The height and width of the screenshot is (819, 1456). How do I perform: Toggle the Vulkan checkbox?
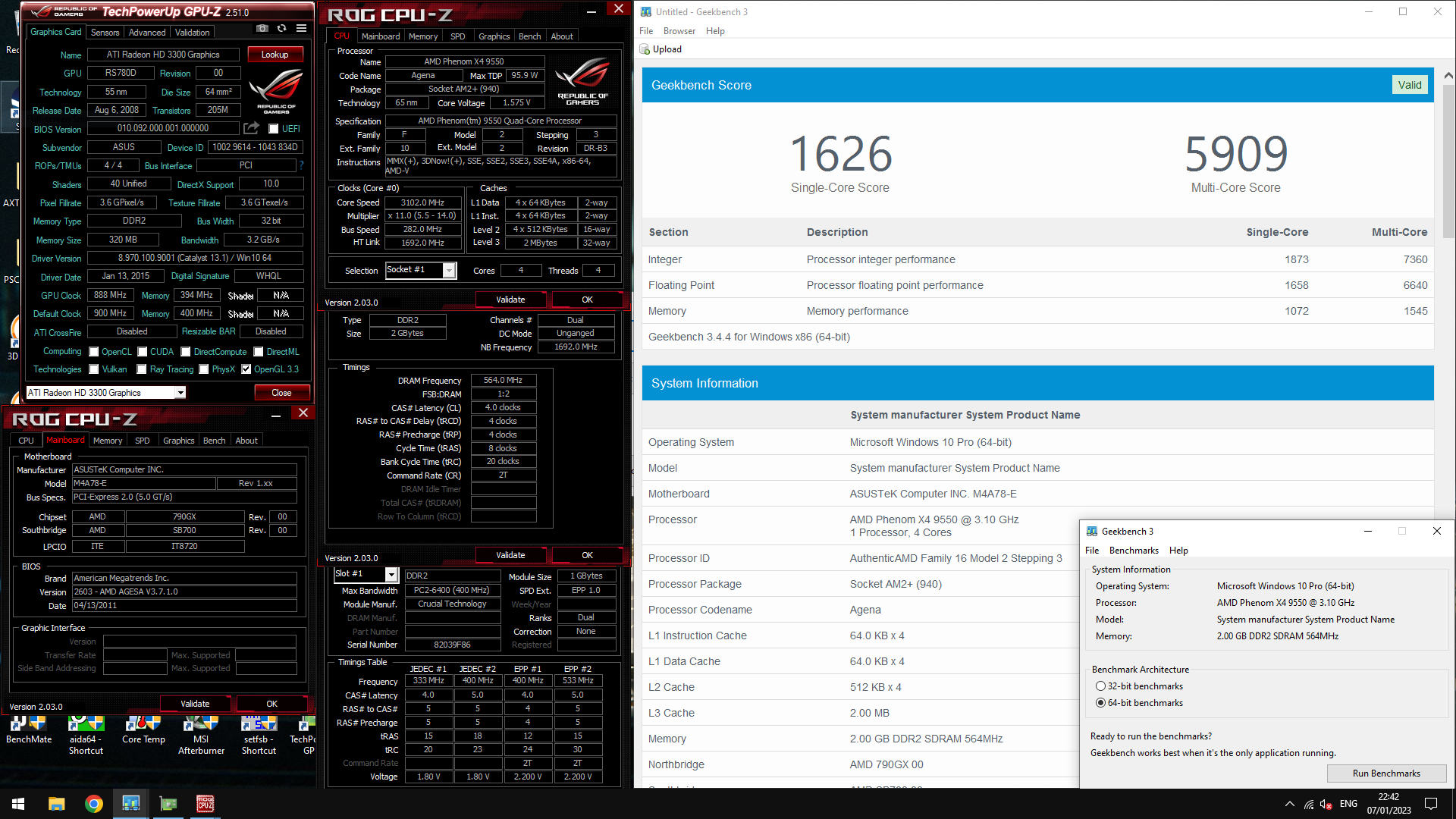point(94,369)
